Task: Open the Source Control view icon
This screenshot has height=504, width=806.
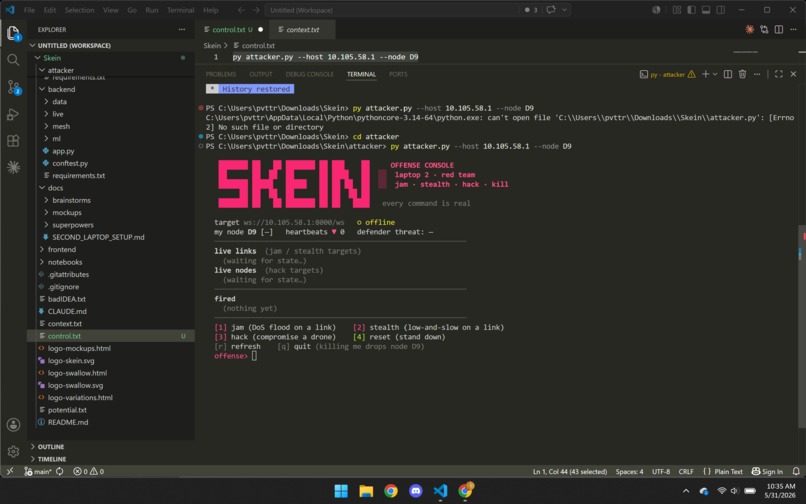Action: 13,87
